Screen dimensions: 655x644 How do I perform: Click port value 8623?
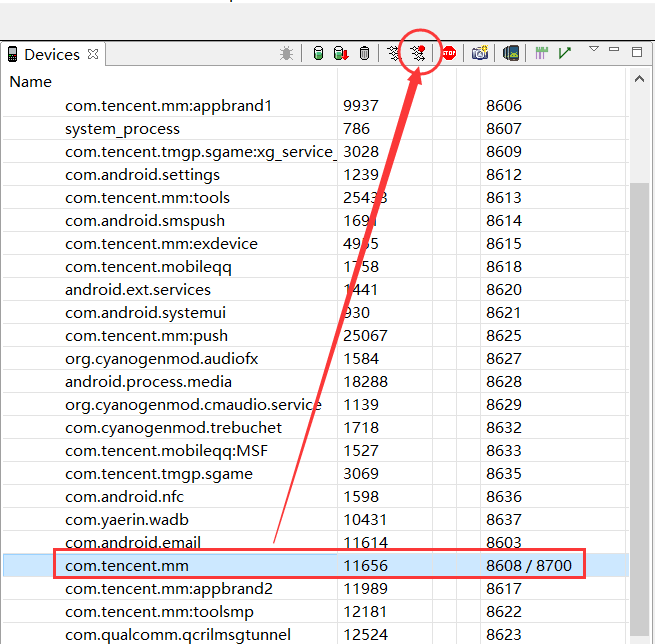[504, 634]
